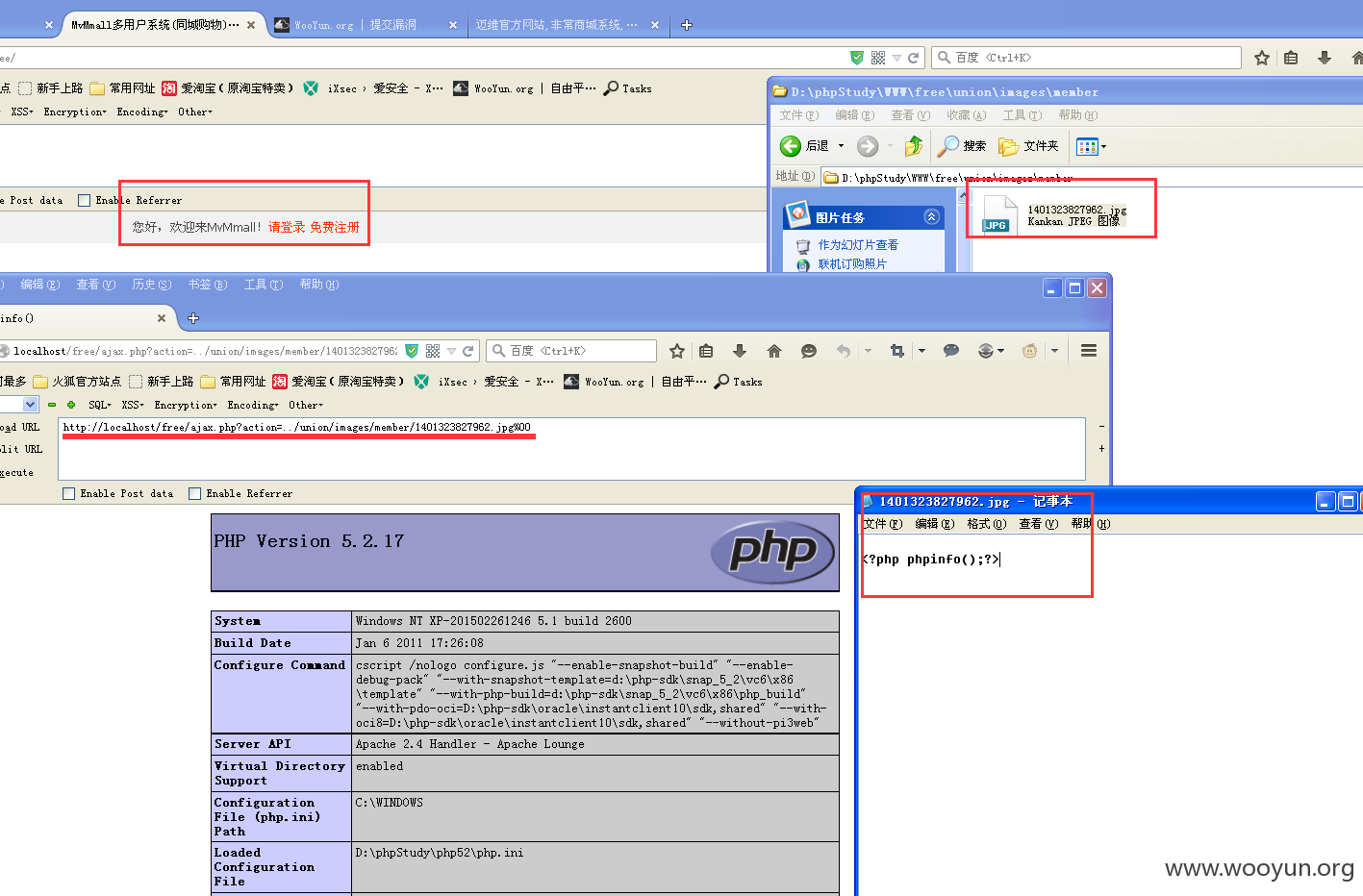Viewport: 1363px width, 896px height.
Task: Click the bookmarks list icon in the phpinfo browser
Action: click(707, 351)
